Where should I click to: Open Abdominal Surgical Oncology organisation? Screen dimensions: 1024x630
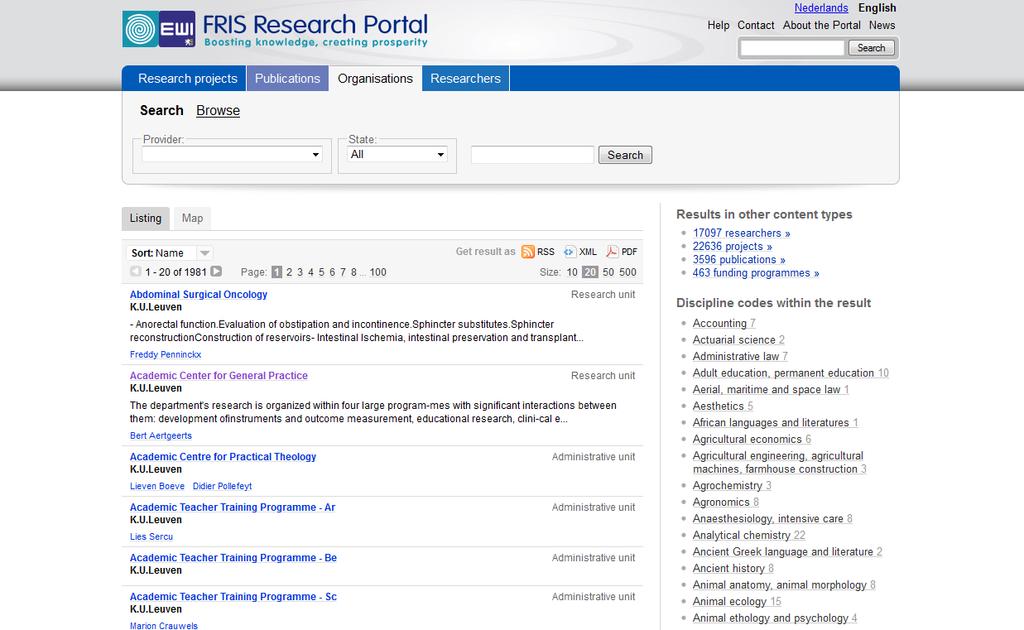click(x=199, y=294)
